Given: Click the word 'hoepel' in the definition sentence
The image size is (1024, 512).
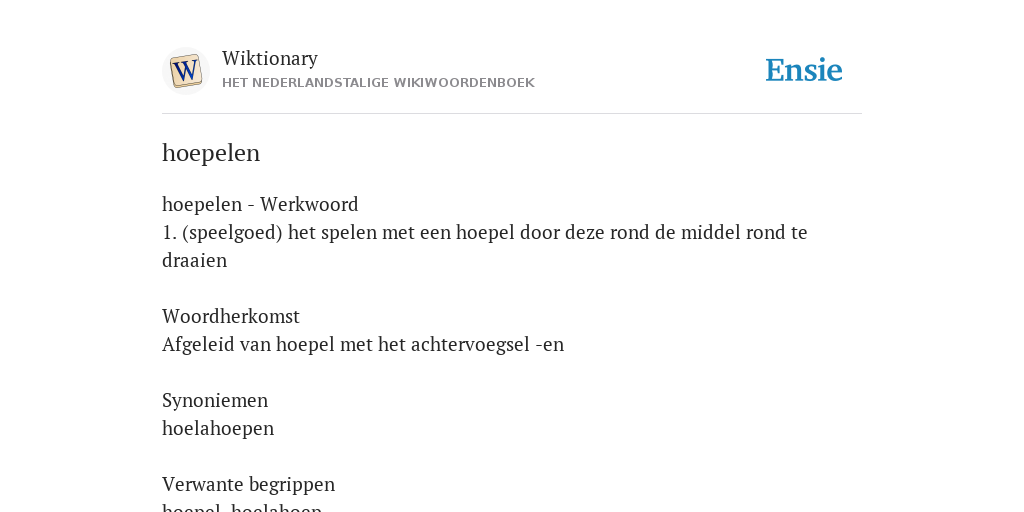Looking at the screenshot, I should [485, 233].
